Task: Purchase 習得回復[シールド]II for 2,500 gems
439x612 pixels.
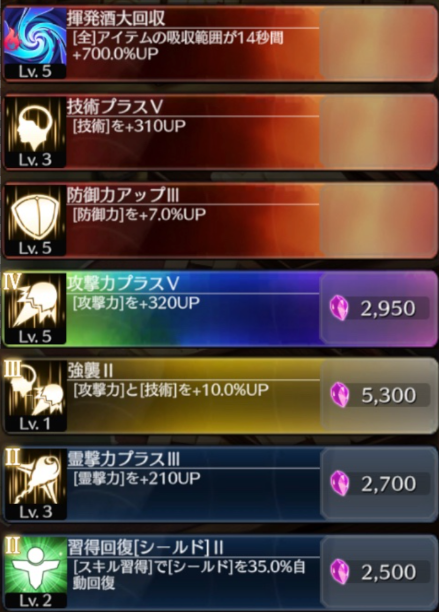Action: click(x=378, y=572)
